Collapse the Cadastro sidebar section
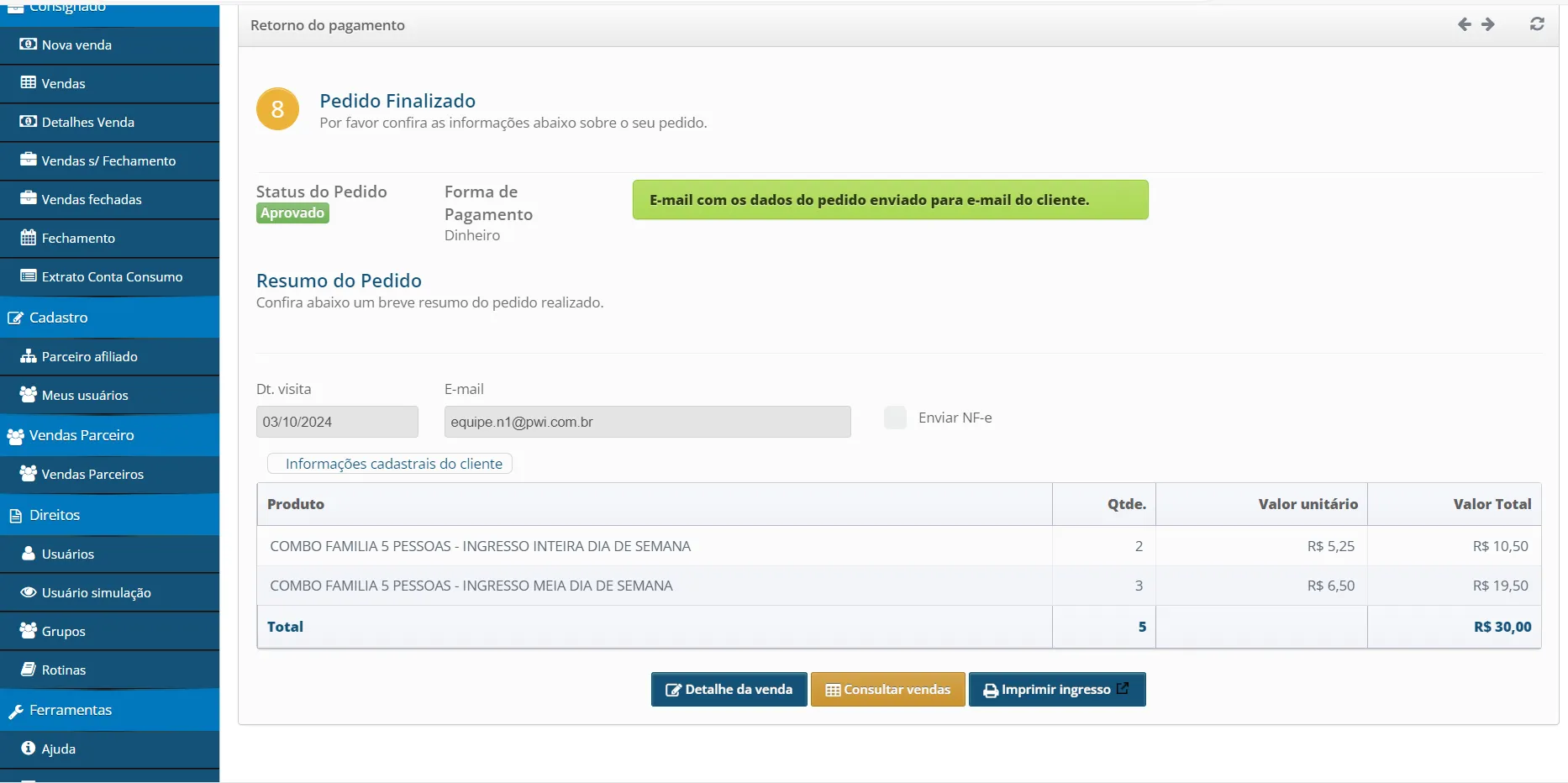Screen dimensions: 1568x783 coord(59,318)
